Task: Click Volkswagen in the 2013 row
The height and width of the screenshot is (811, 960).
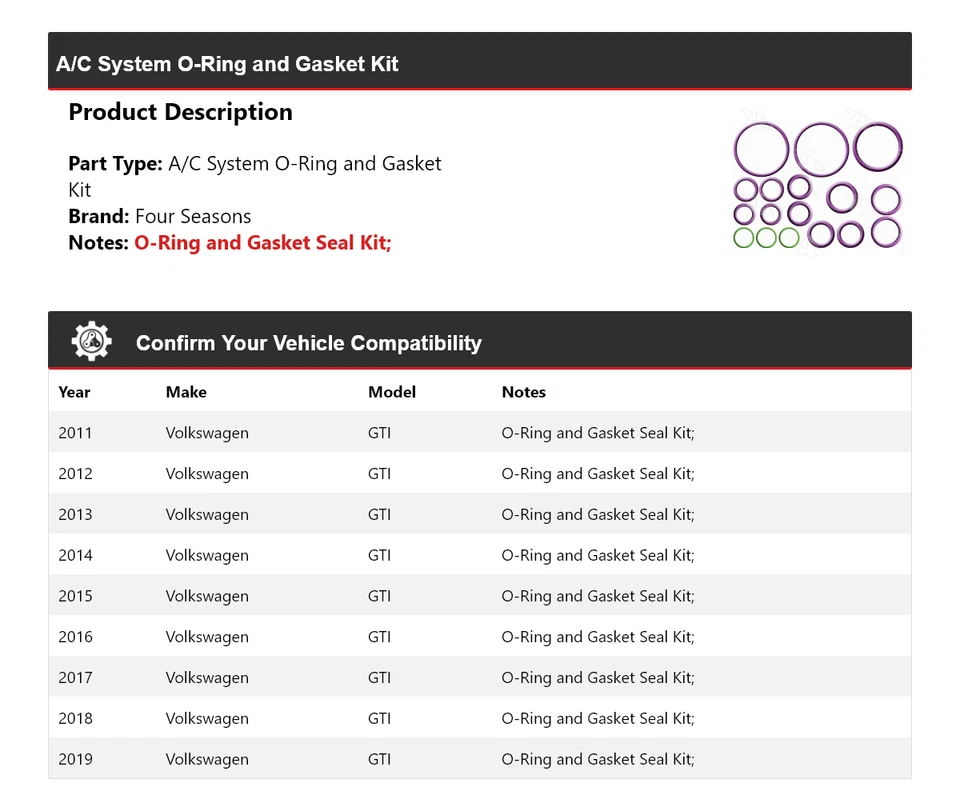Action: point(207,515)
